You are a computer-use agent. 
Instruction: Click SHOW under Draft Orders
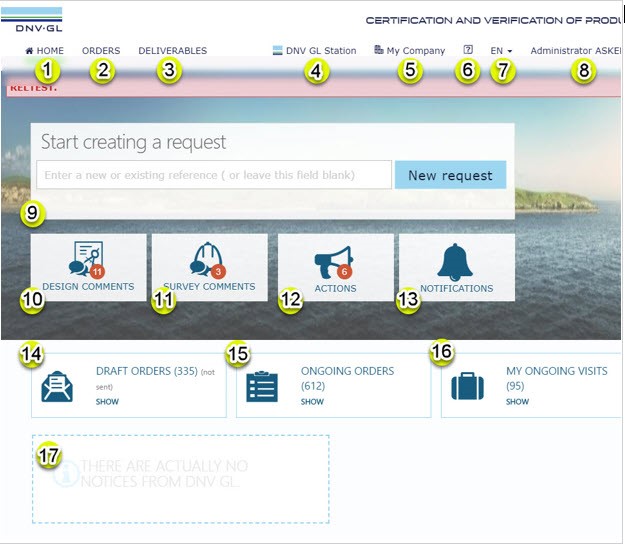107,402
